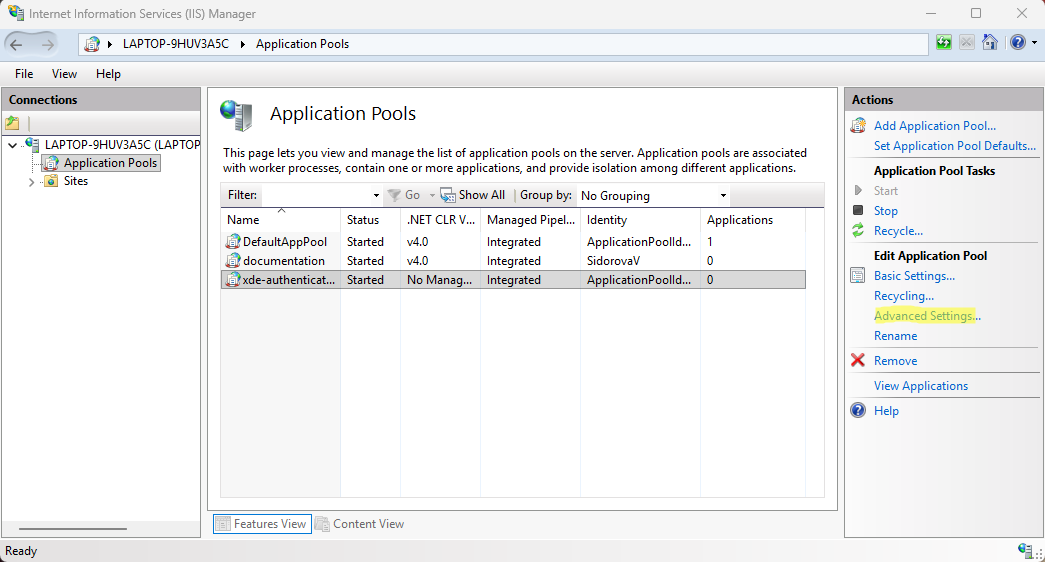Click the Show All icon in filter bar
The height and width of the screenshot is (562, 1045).
point(447,195)
